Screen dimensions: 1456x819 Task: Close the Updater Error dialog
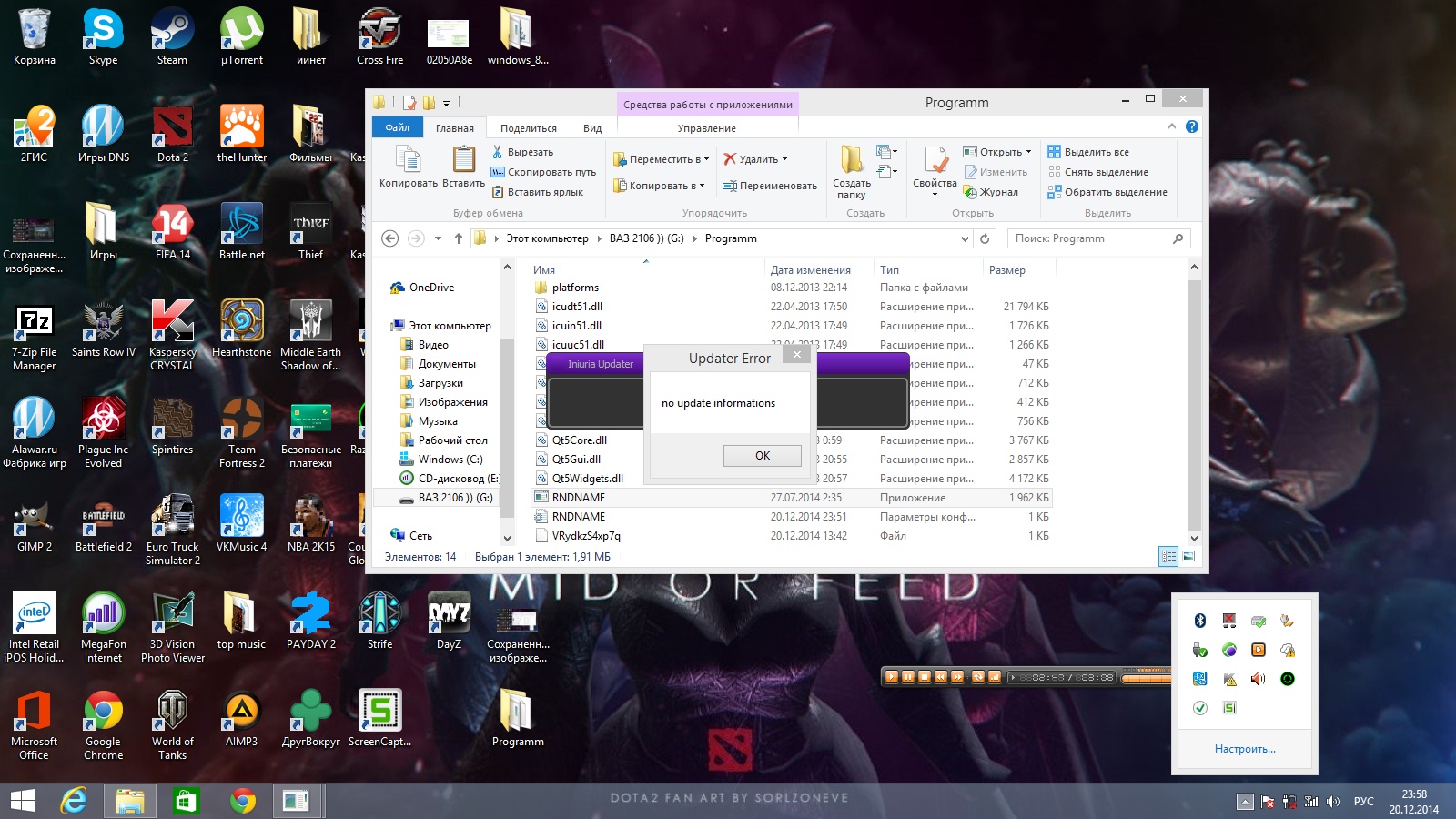(x=797, y=354)
